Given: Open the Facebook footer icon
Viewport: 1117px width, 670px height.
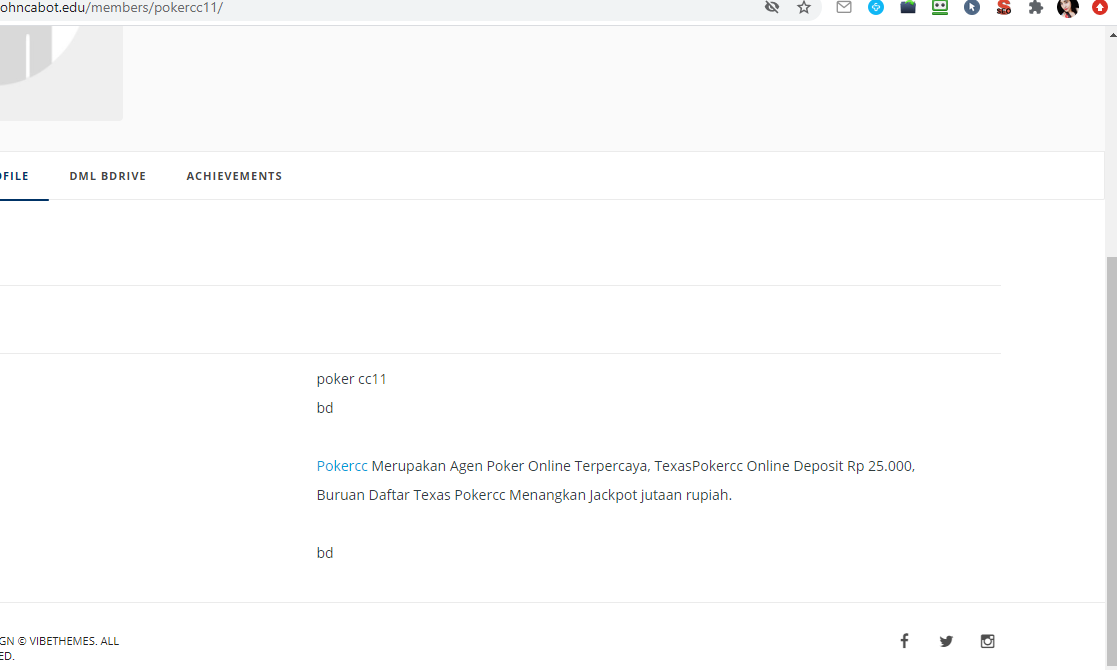Looking at the screenshot, I should (x=904, y=641).
